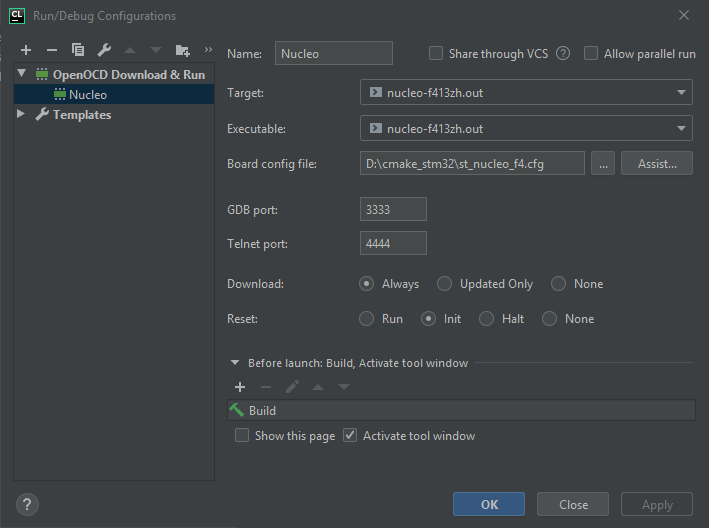The image size is (709, 528).
Task: Expand the Templates tree node
Action: [21, 114]
